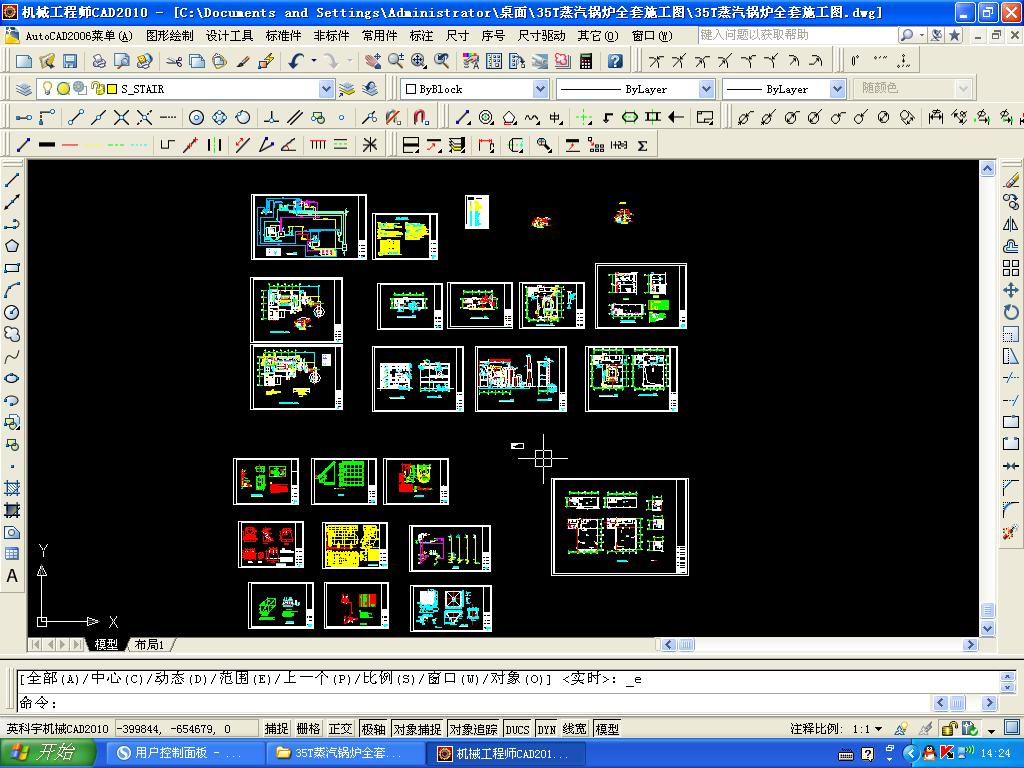
Task: Save drawing with floppy disk icon
Action: (70, 61)
